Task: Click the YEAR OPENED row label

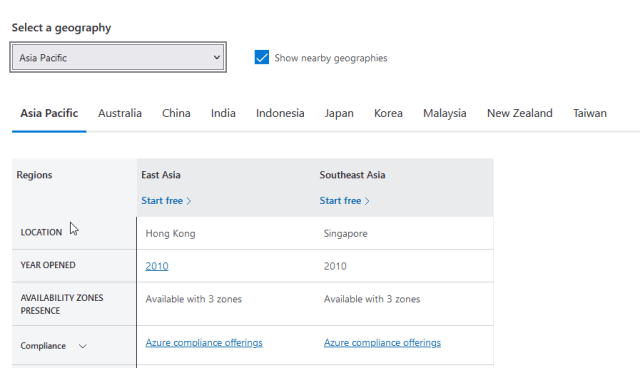Action: point(48,265)
